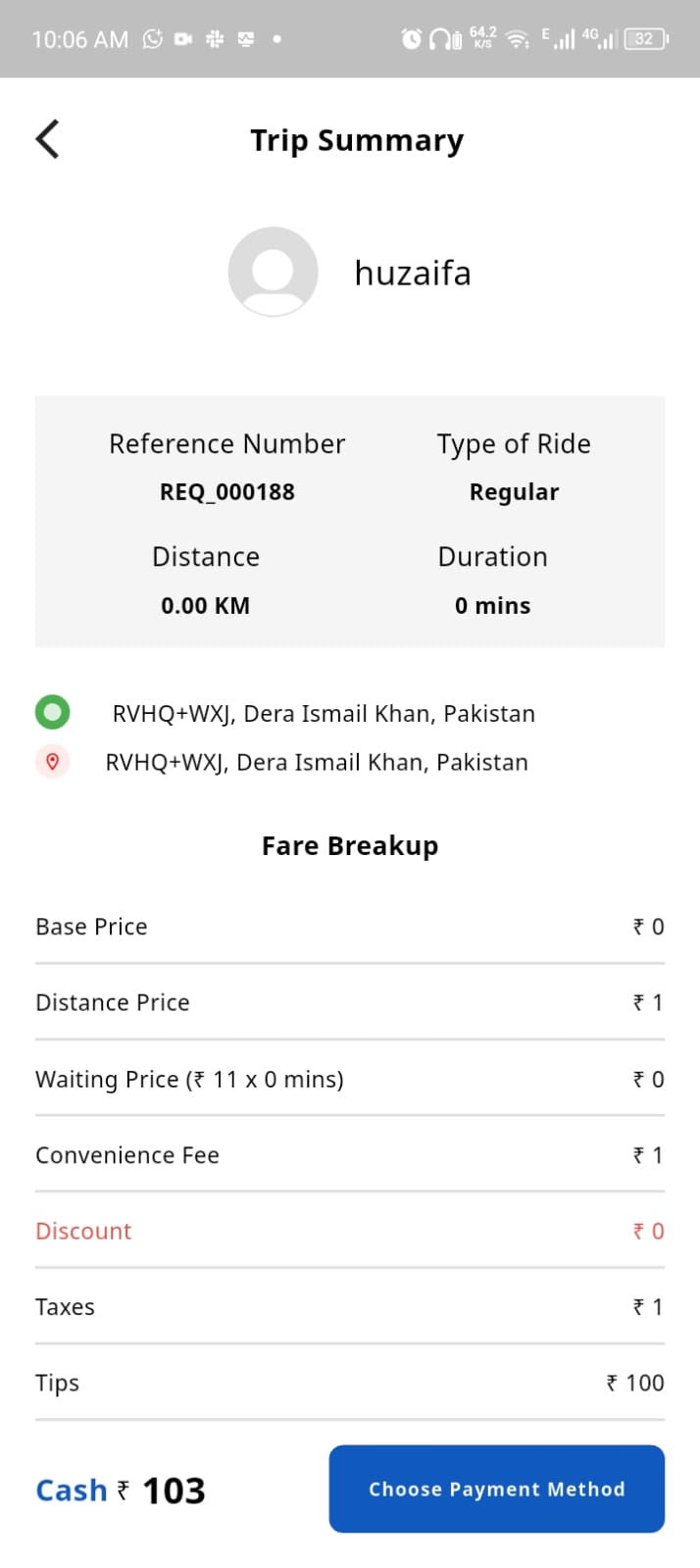Click the red drop-off pin icon
Viewport: 700px width, 1568px height.
[x=52, y=761]
